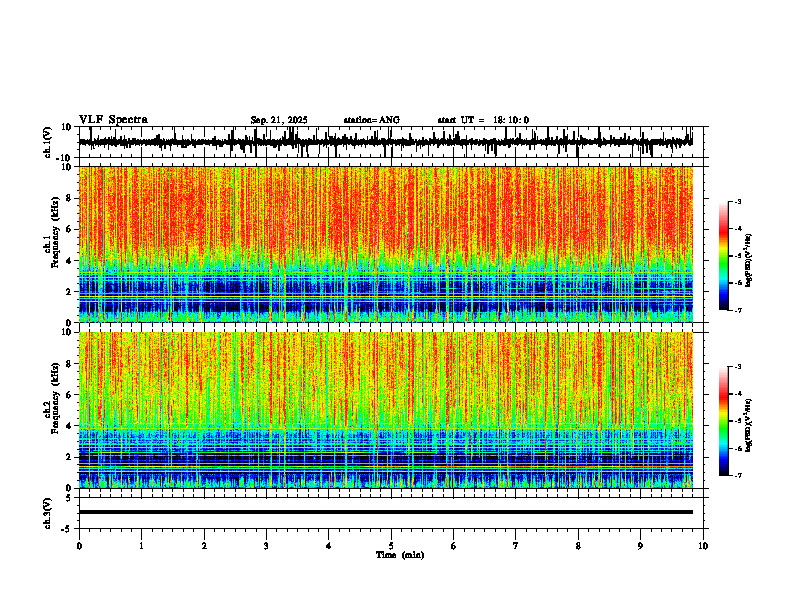Click time axis tick label 9
The height and width of the screenshot is (612, 792).
[x=640, y=546]
